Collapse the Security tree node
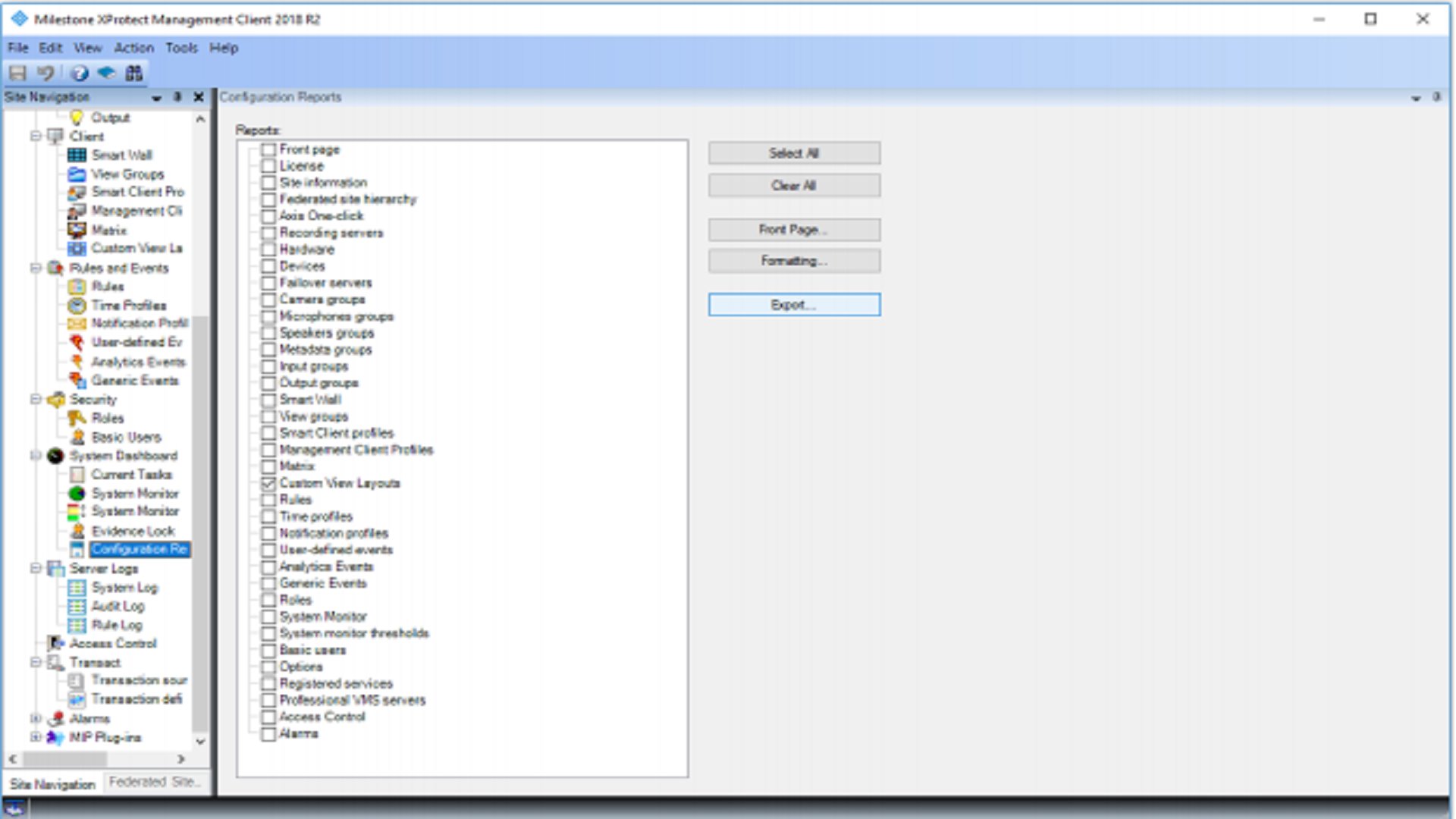This screenshot has height=819, width=1456. coord(36,399)
